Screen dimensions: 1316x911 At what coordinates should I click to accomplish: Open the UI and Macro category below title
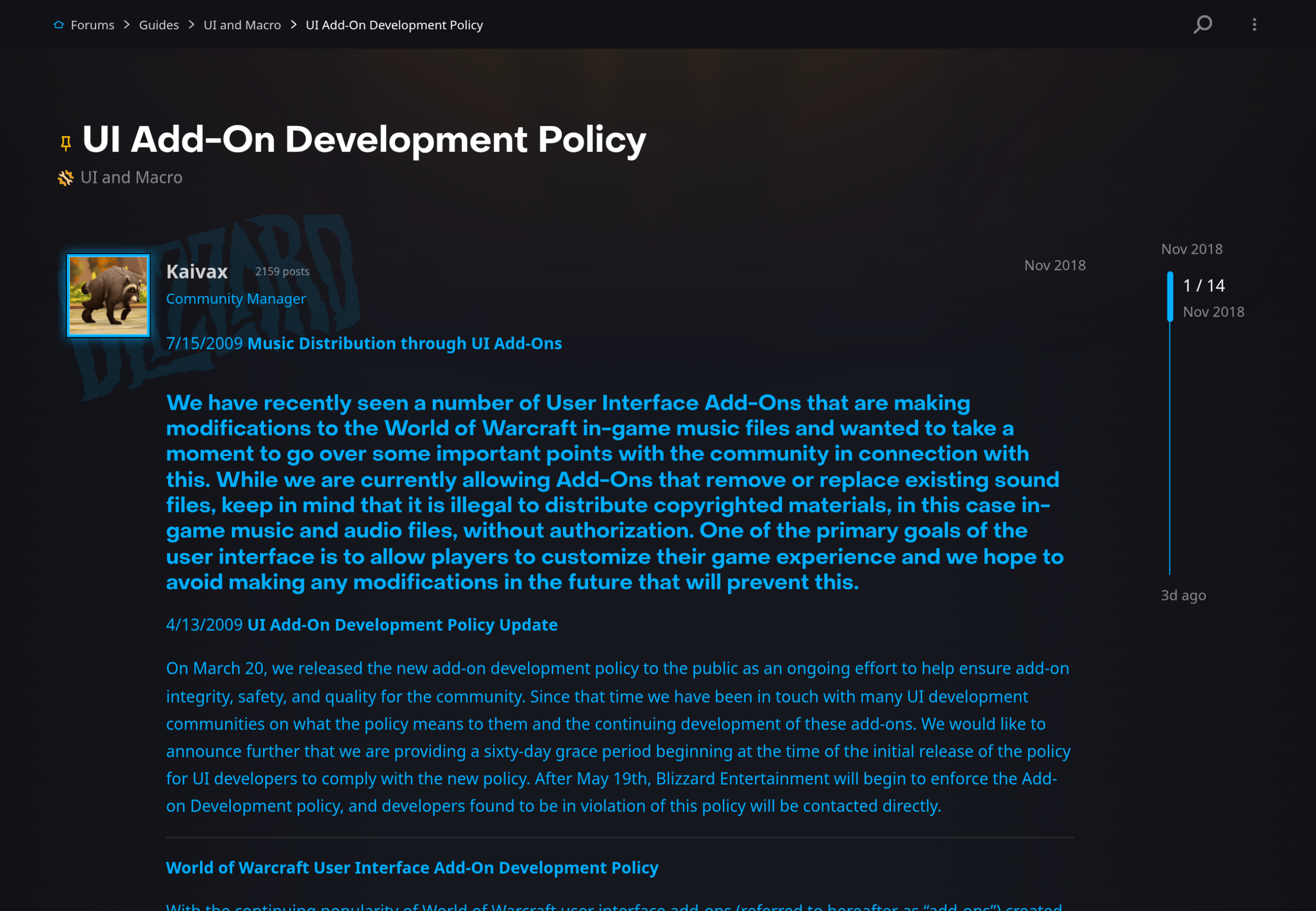pyautogui.click(x=131, y=177)
